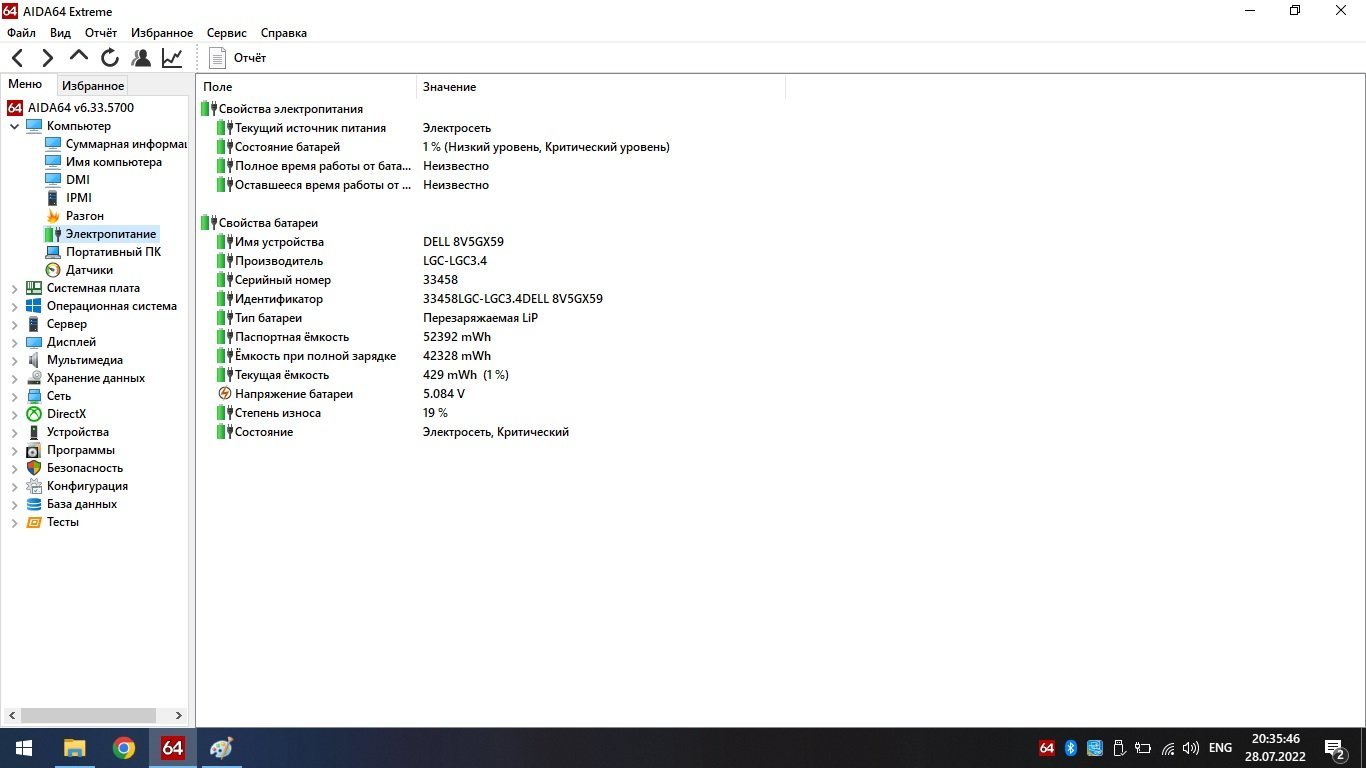Click the battery icon next to Электропитание in the tree

[x=53, y=234]
